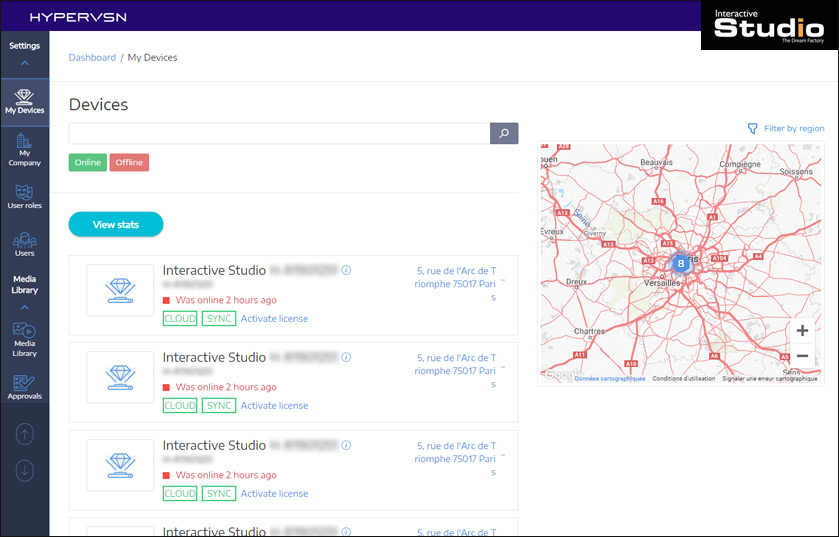Click the map cluster marker 8

click(681, 263)
